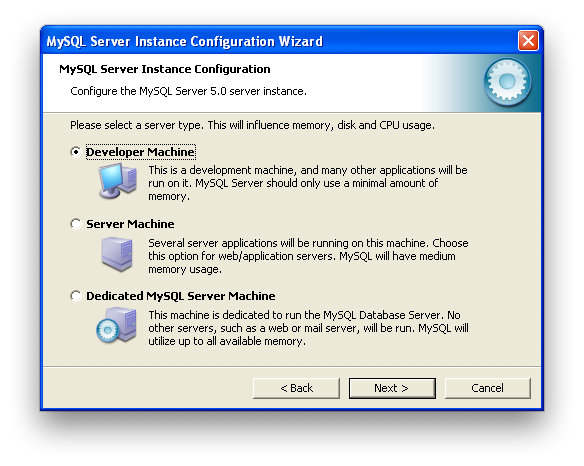Click the Server Machine tower icon

click(x=117, y=254)
